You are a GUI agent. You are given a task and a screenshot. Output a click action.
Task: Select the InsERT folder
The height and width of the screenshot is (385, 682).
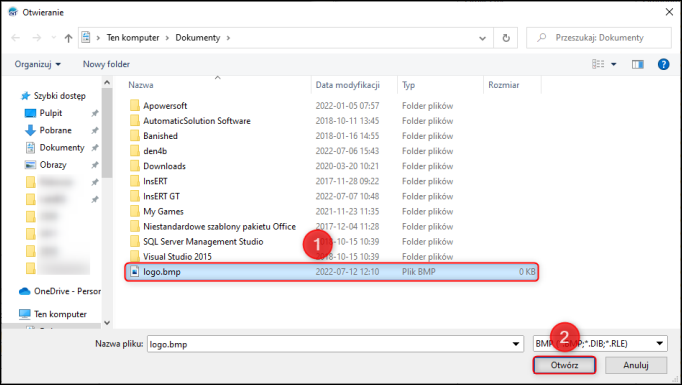point(155,181)
